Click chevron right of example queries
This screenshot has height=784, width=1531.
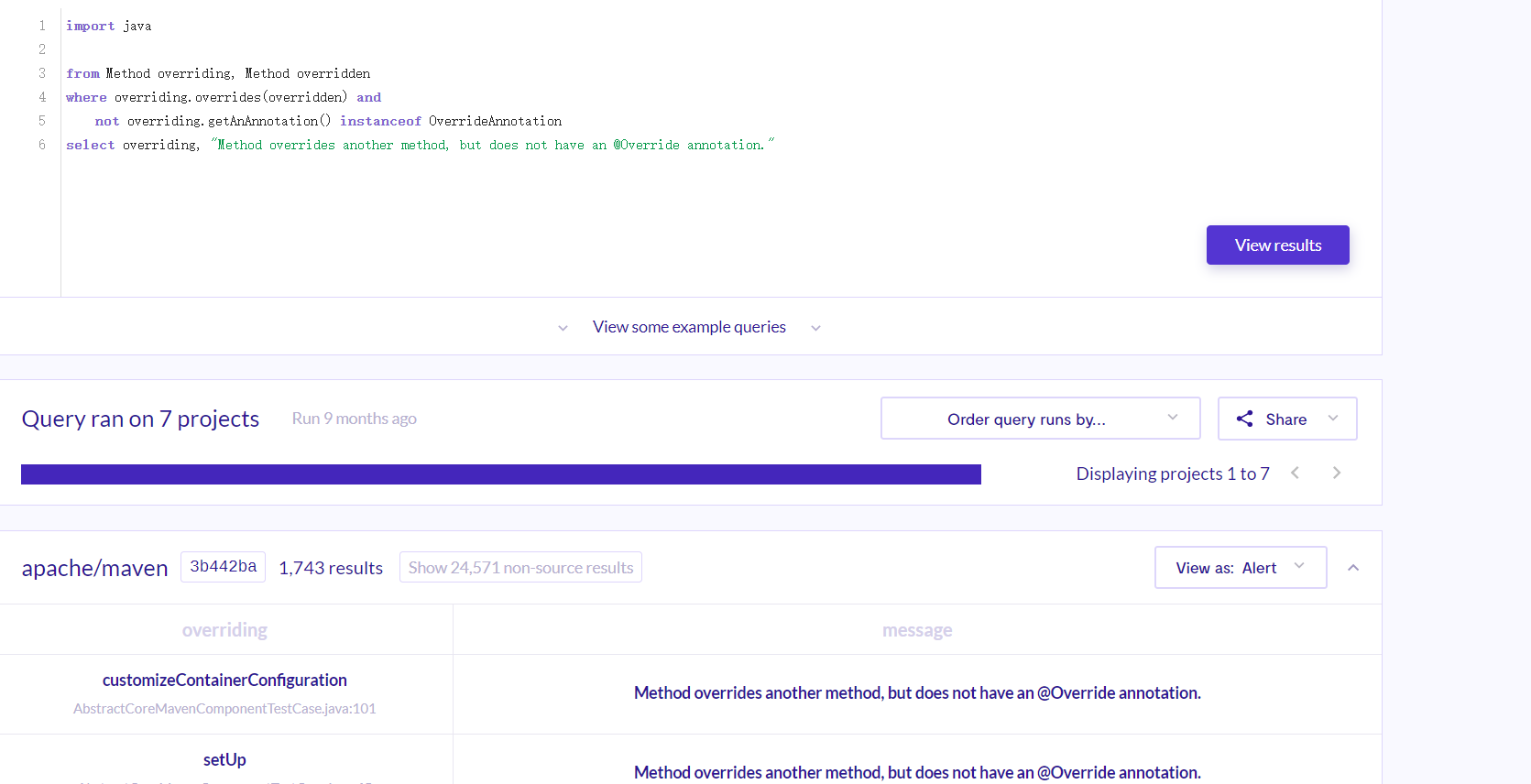pyautogui.click(x=815, y=328)
